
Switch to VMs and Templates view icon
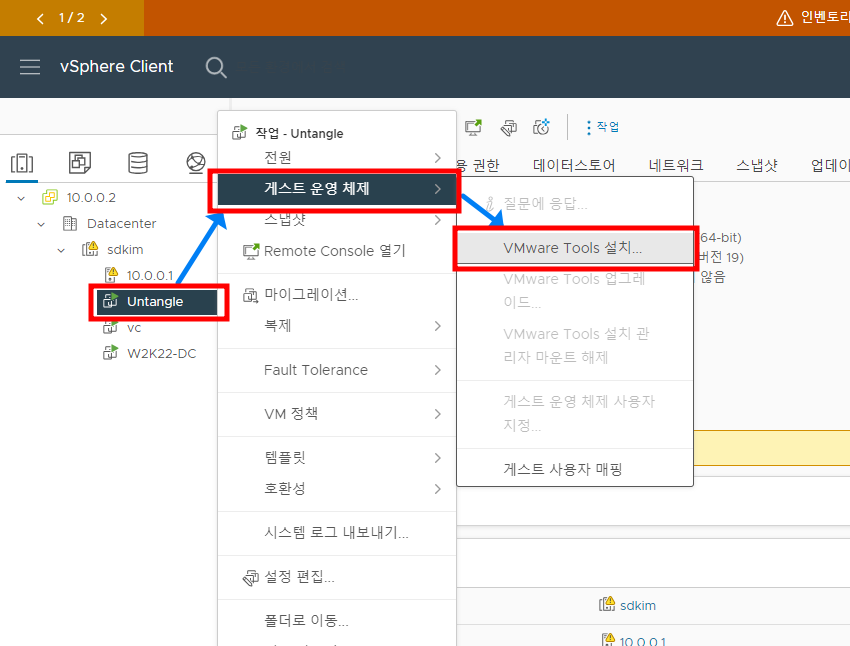[x=80, y=163]
